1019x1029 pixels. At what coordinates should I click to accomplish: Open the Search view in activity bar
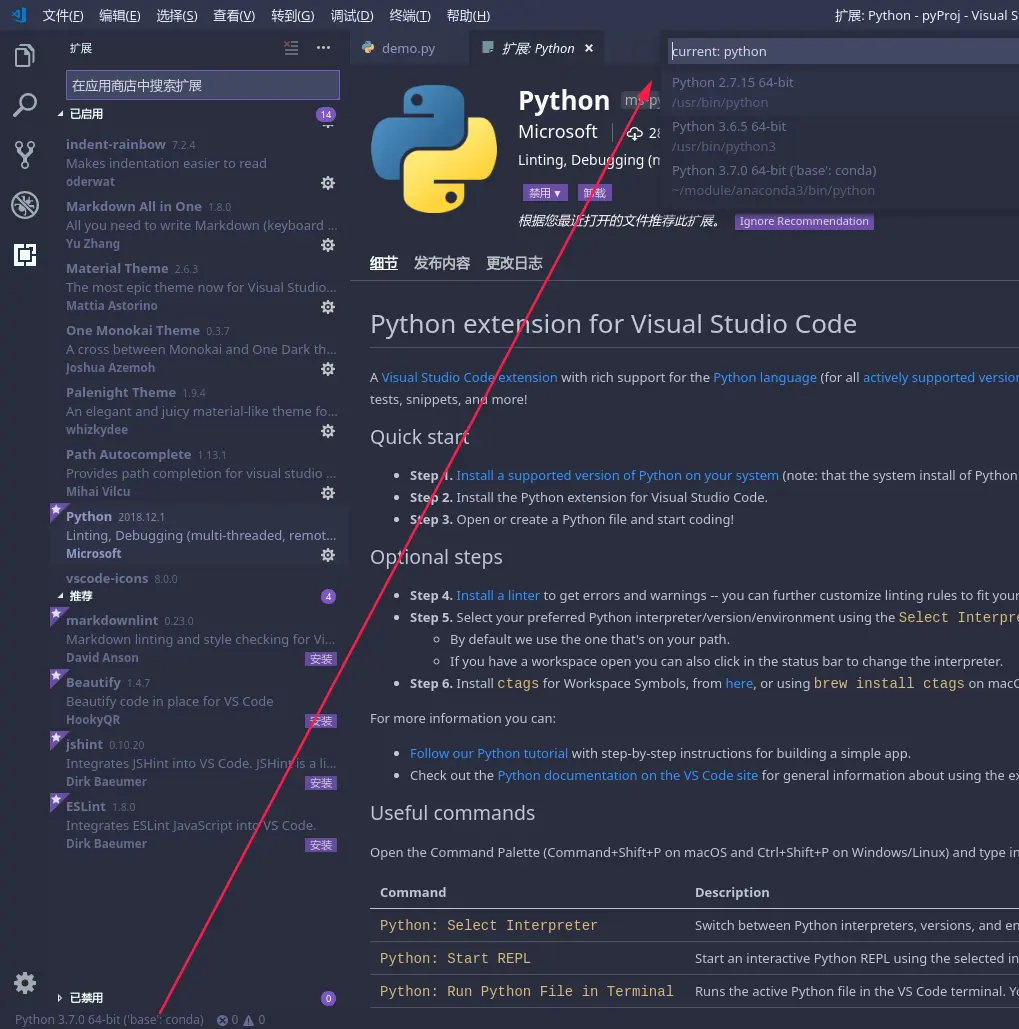[x=24, y=105]
